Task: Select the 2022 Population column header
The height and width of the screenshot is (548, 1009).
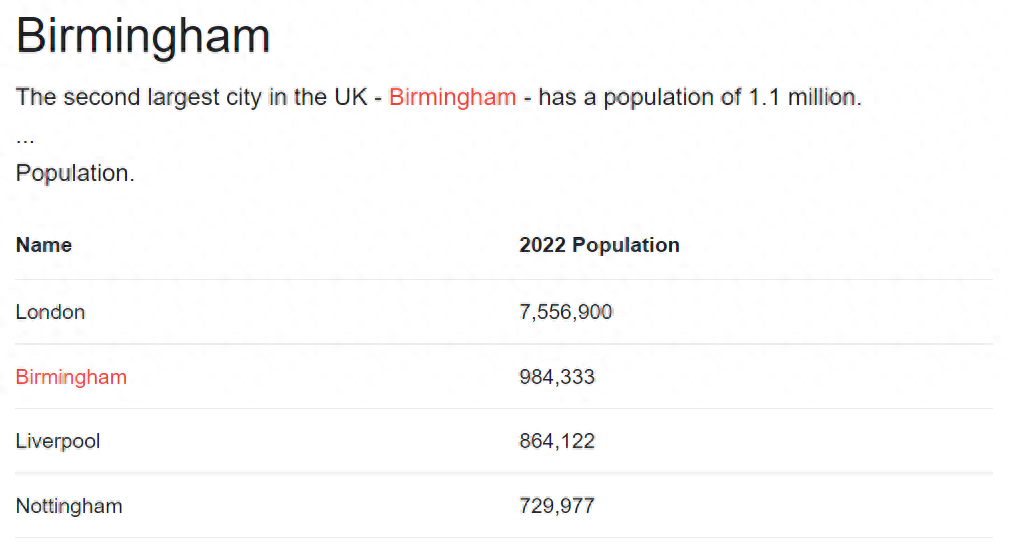Action: click(599, 245)
